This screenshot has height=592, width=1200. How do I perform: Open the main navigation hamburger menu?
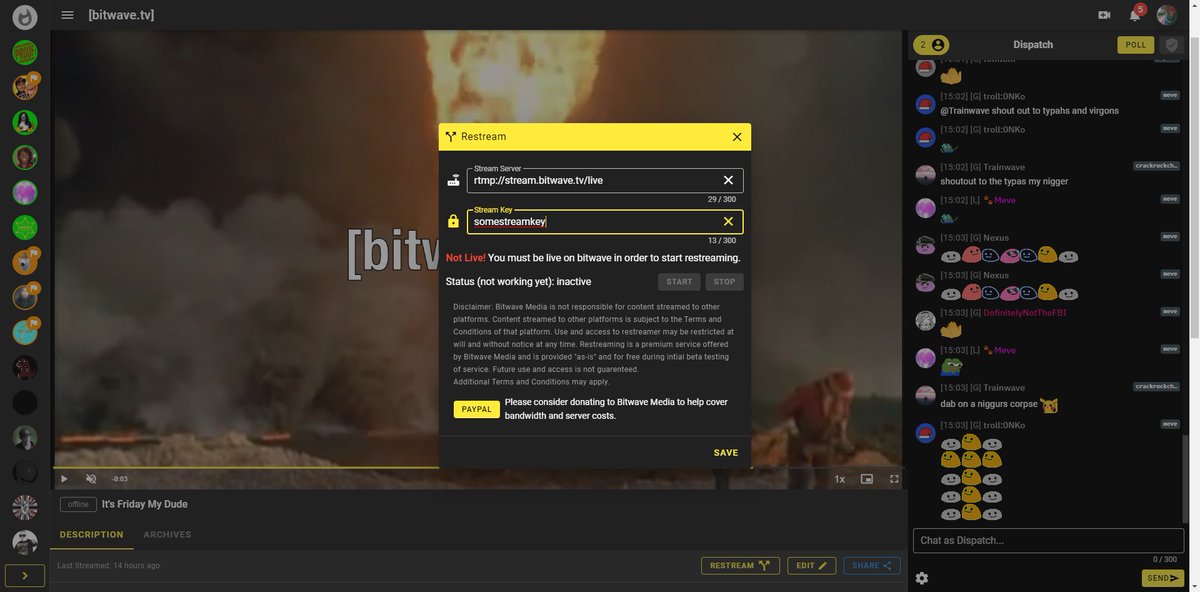66,14
